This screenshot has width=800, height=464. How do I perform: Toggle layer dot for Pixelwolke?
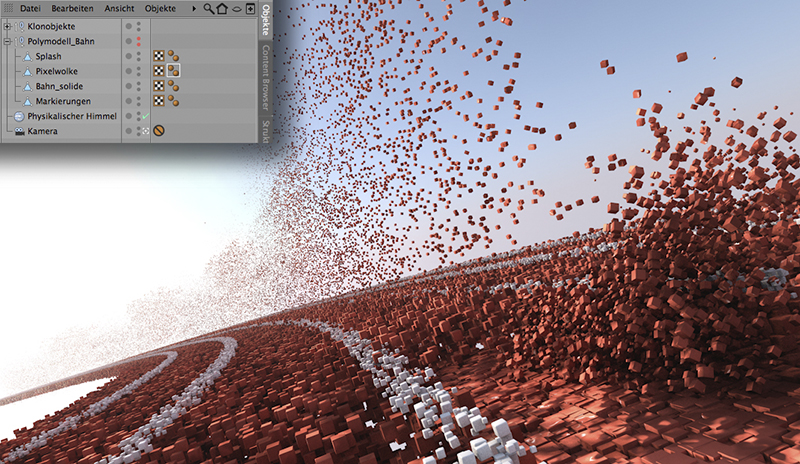(x=129, y=71)
